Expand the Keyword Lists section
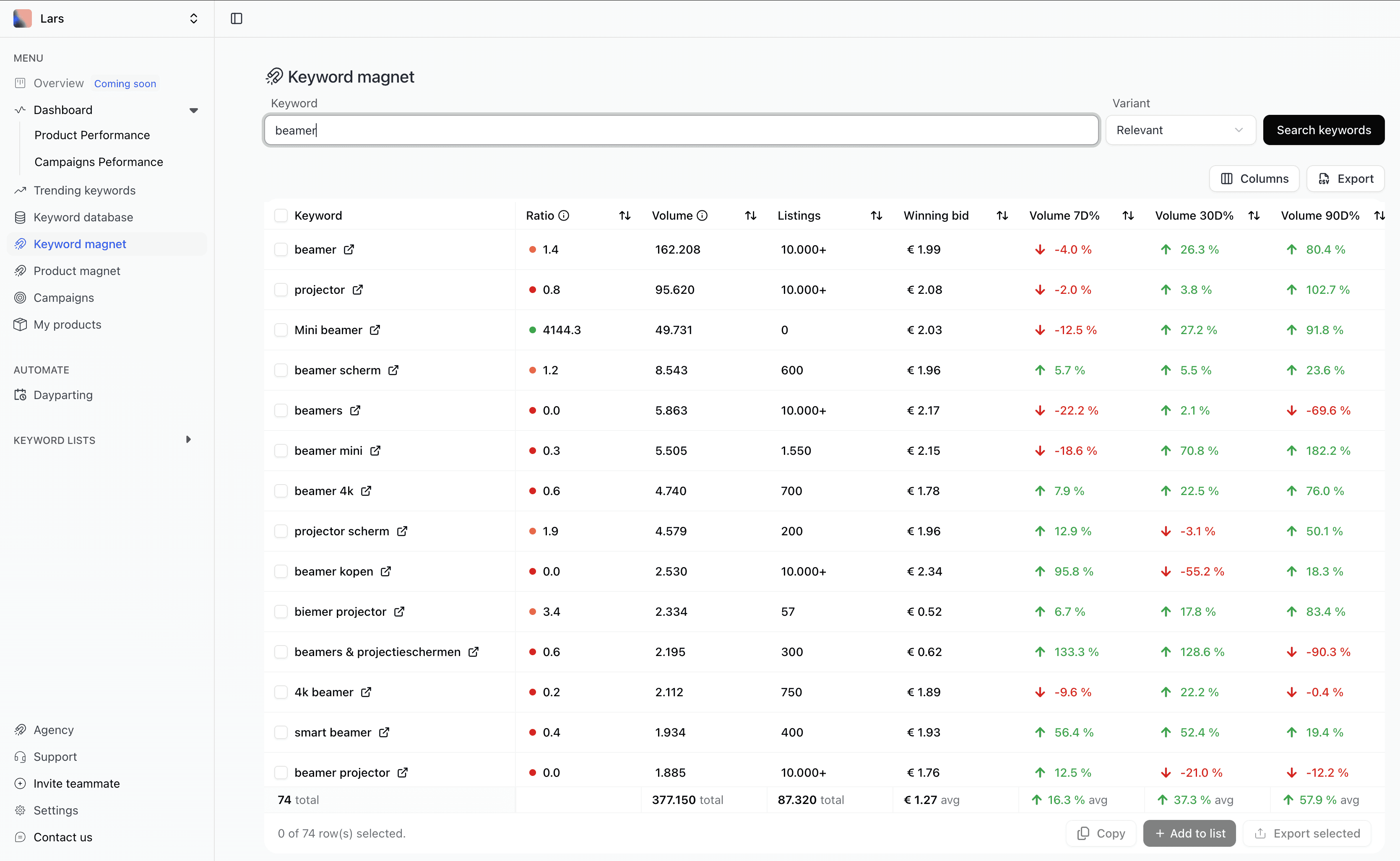This screenshot has width=1400, height=861. pyautogui.click(x=188, y=440)
